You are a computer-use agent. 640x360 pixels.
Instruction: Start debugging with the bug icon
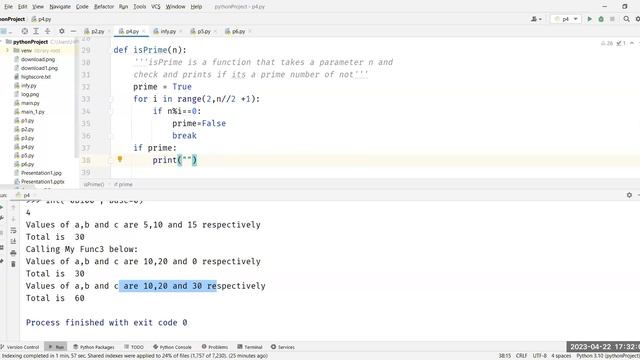pos(601,19)
